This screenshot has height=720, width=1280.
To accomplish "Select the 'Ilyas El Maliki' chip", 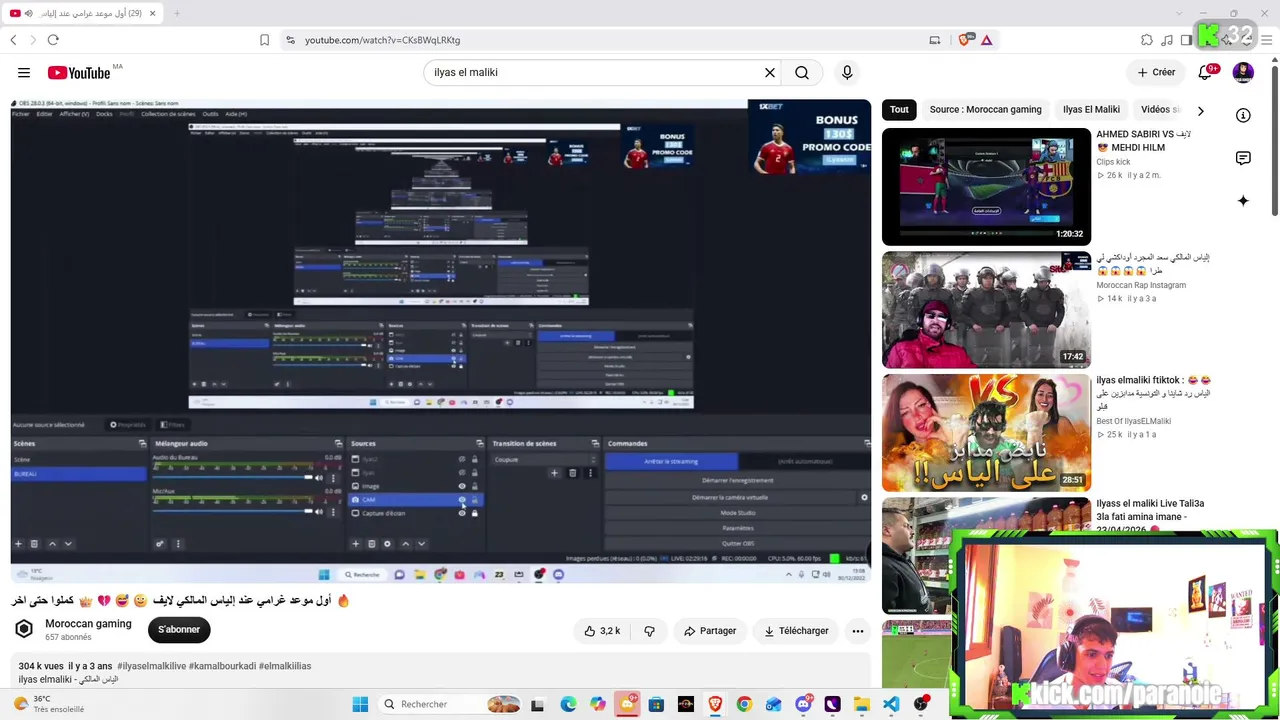I will (1091, 110).
